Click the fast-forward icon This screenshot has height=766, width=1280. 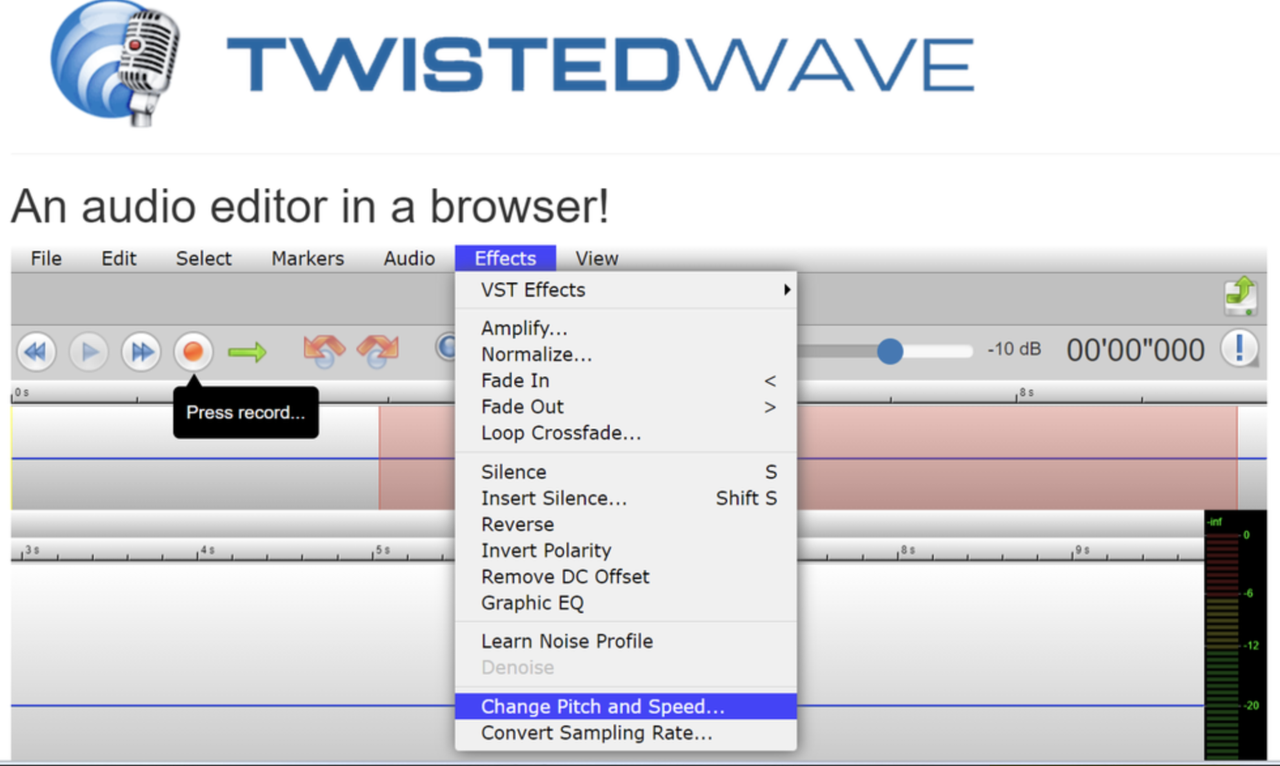click(141, 352)
